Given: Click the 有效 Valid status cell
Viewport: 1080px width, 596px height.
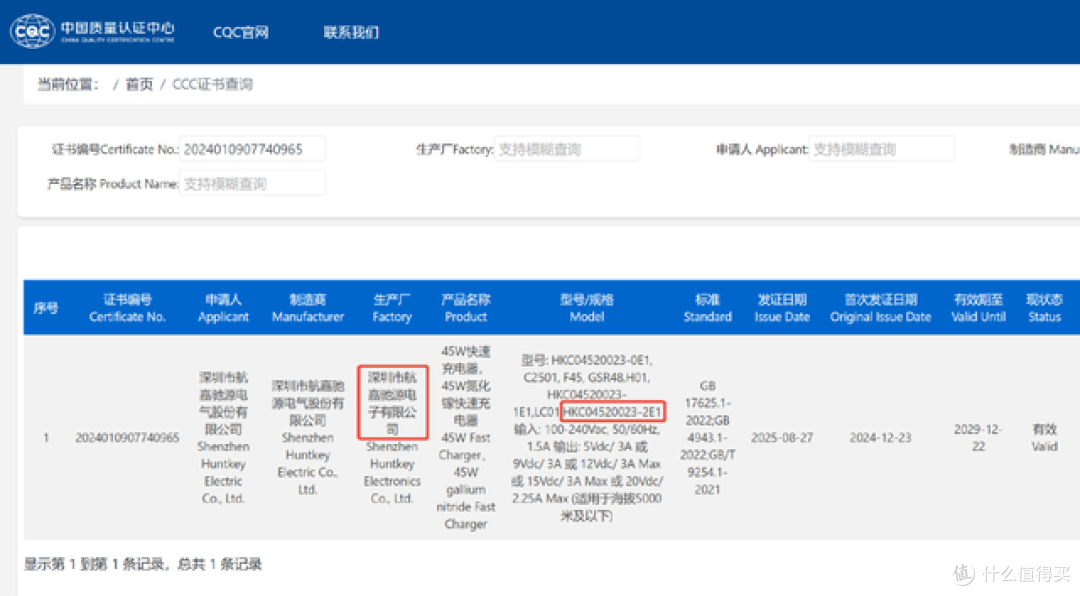Looking at the screenshot, I should tap(1044, 438).
